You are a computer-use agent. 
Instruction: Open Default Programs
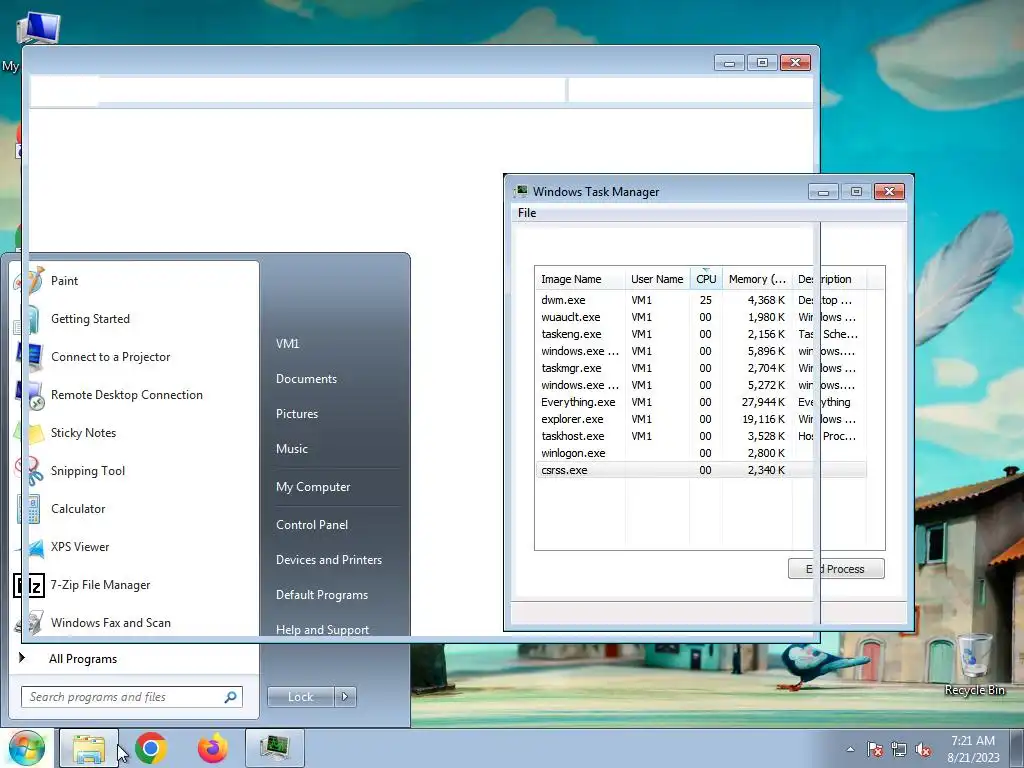coord(321,595)
